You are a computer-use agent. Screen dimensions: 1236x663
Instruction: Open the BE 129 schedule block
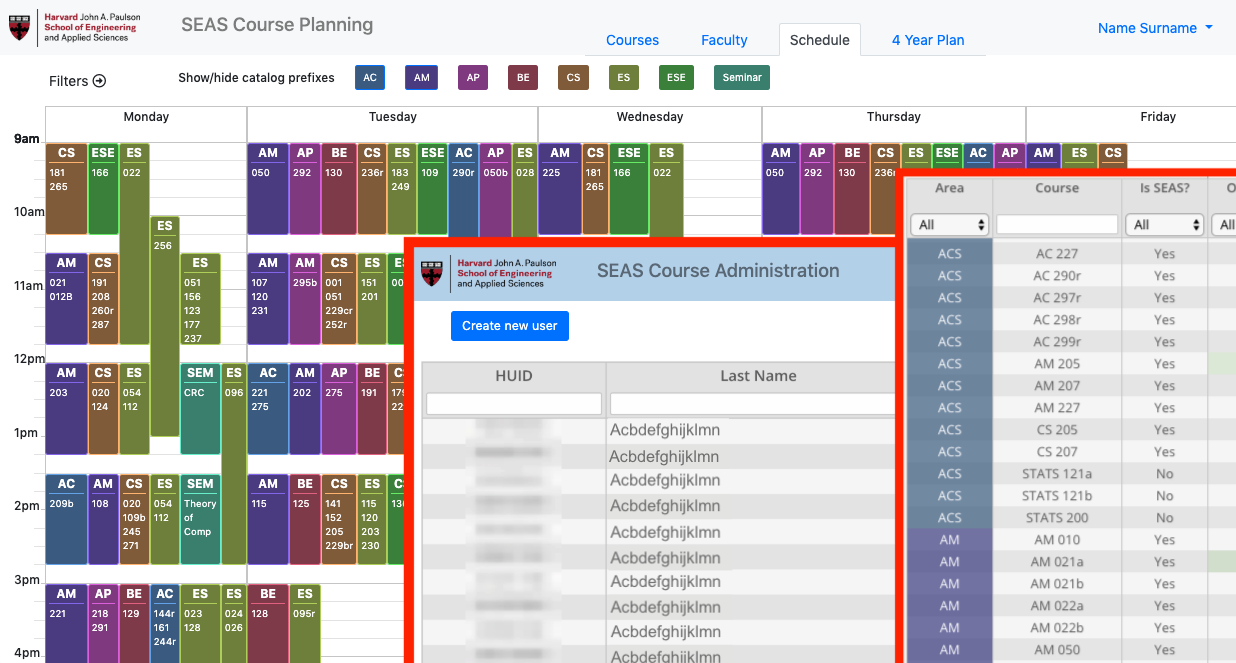(x=134, y=623)
